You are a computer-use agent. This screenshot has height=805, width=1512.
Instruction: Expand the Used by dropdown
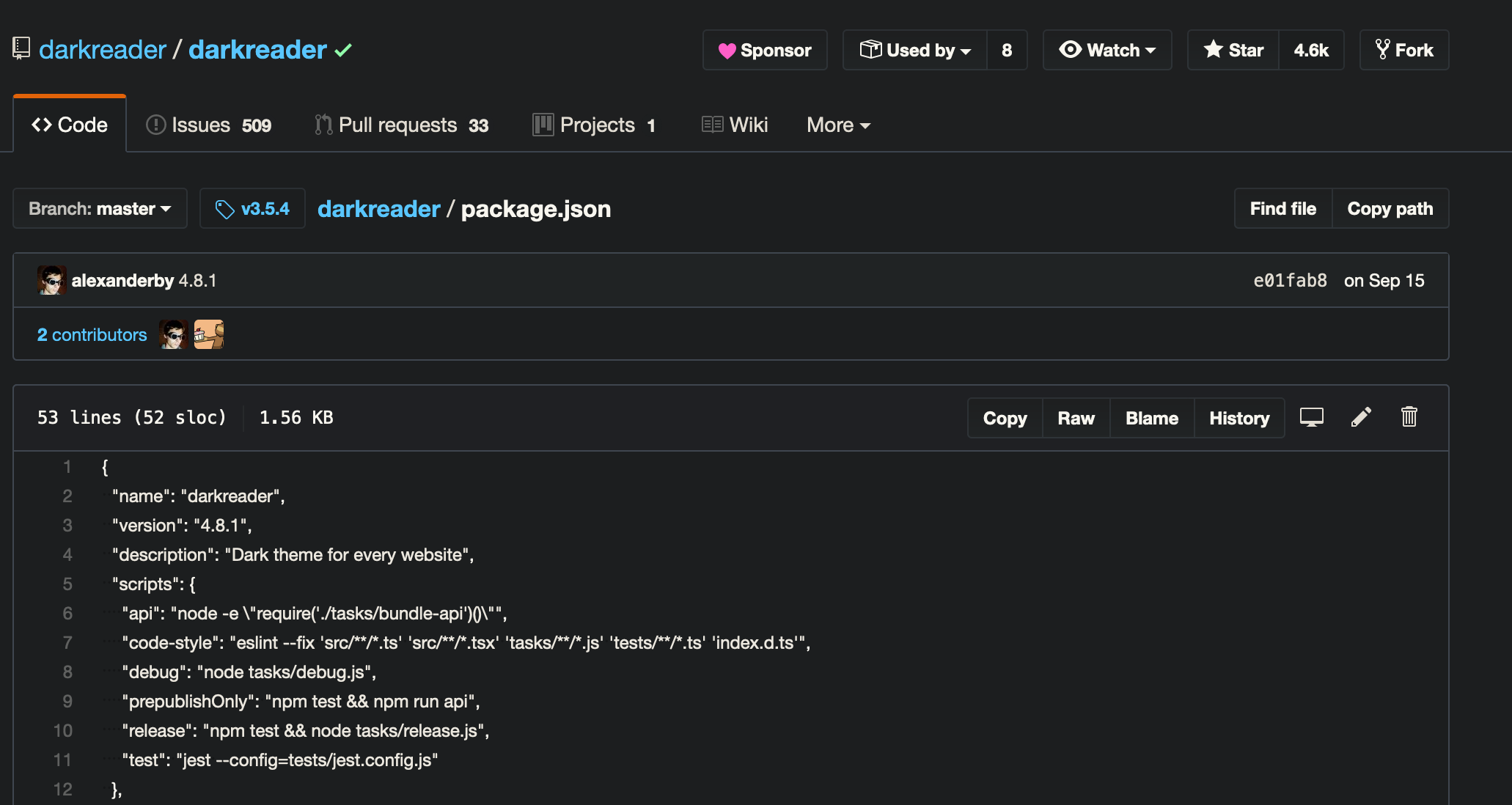(914, 50)
